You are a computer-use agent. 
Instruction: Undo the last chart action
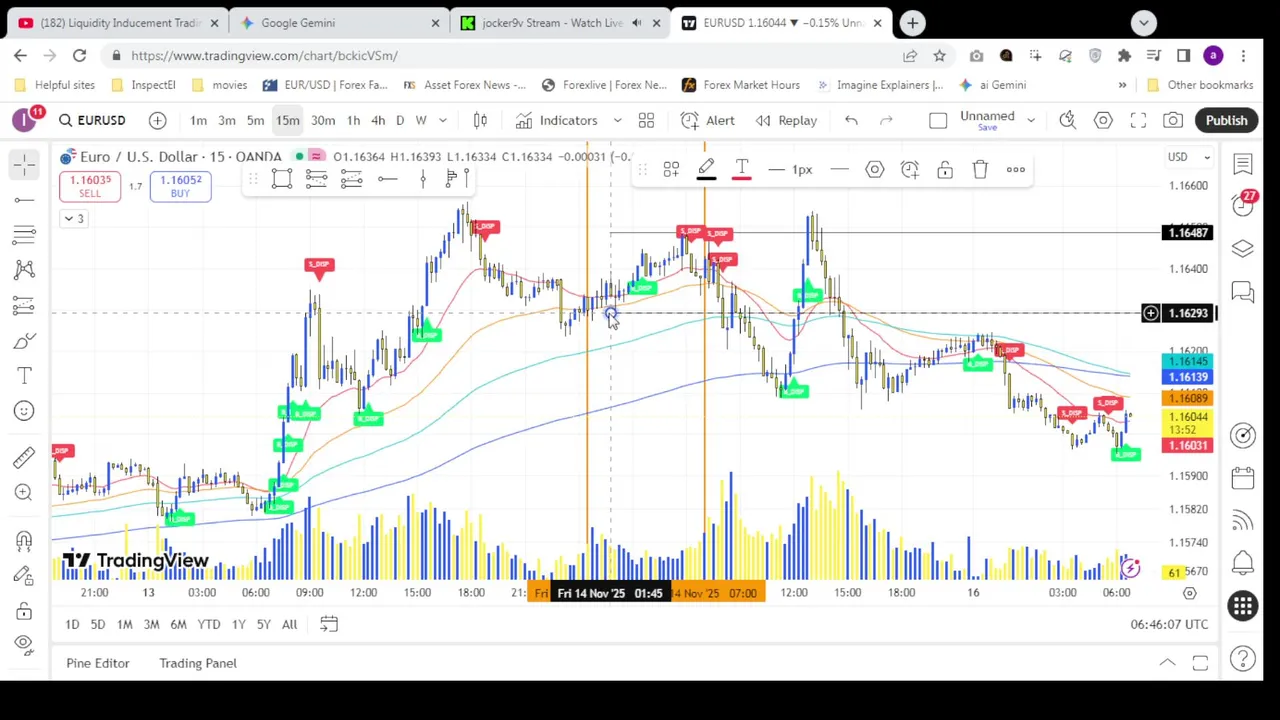point(851,120)
